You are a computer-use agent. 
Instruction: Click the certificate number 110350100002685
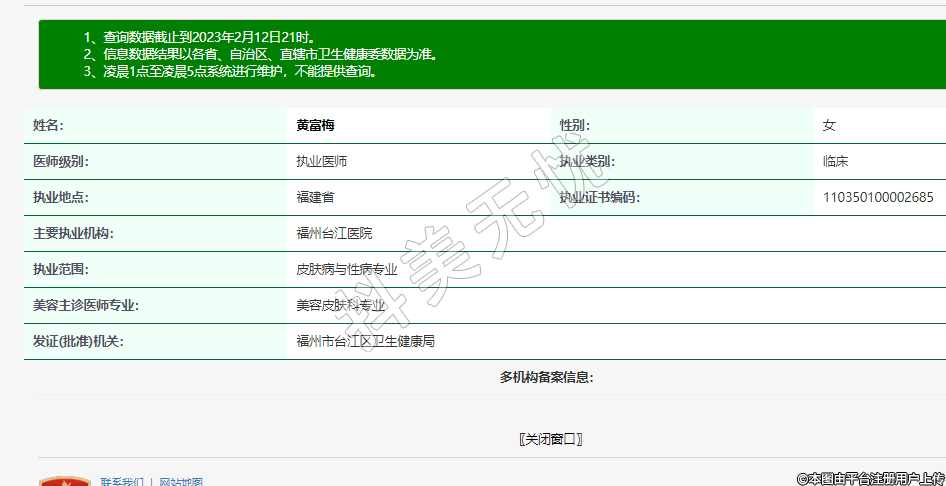point(877,197)
